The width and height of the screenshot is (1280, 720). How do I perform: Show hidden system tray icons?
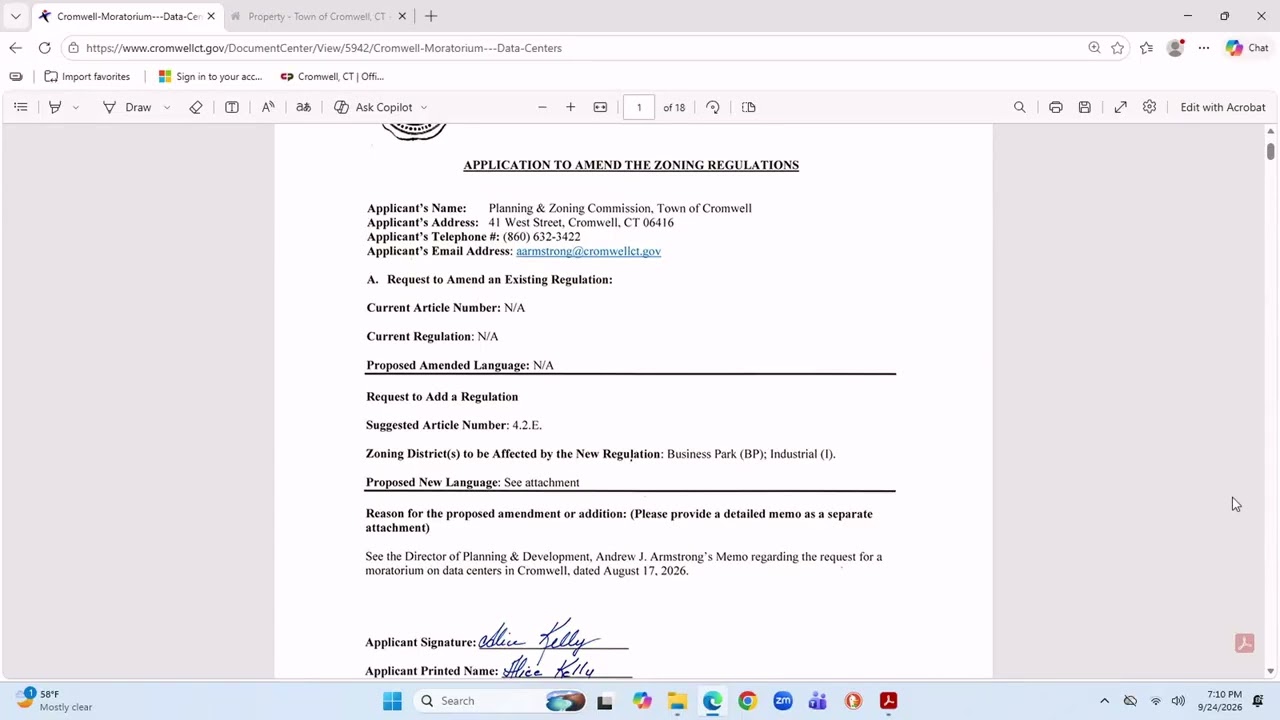point(1104,701)
